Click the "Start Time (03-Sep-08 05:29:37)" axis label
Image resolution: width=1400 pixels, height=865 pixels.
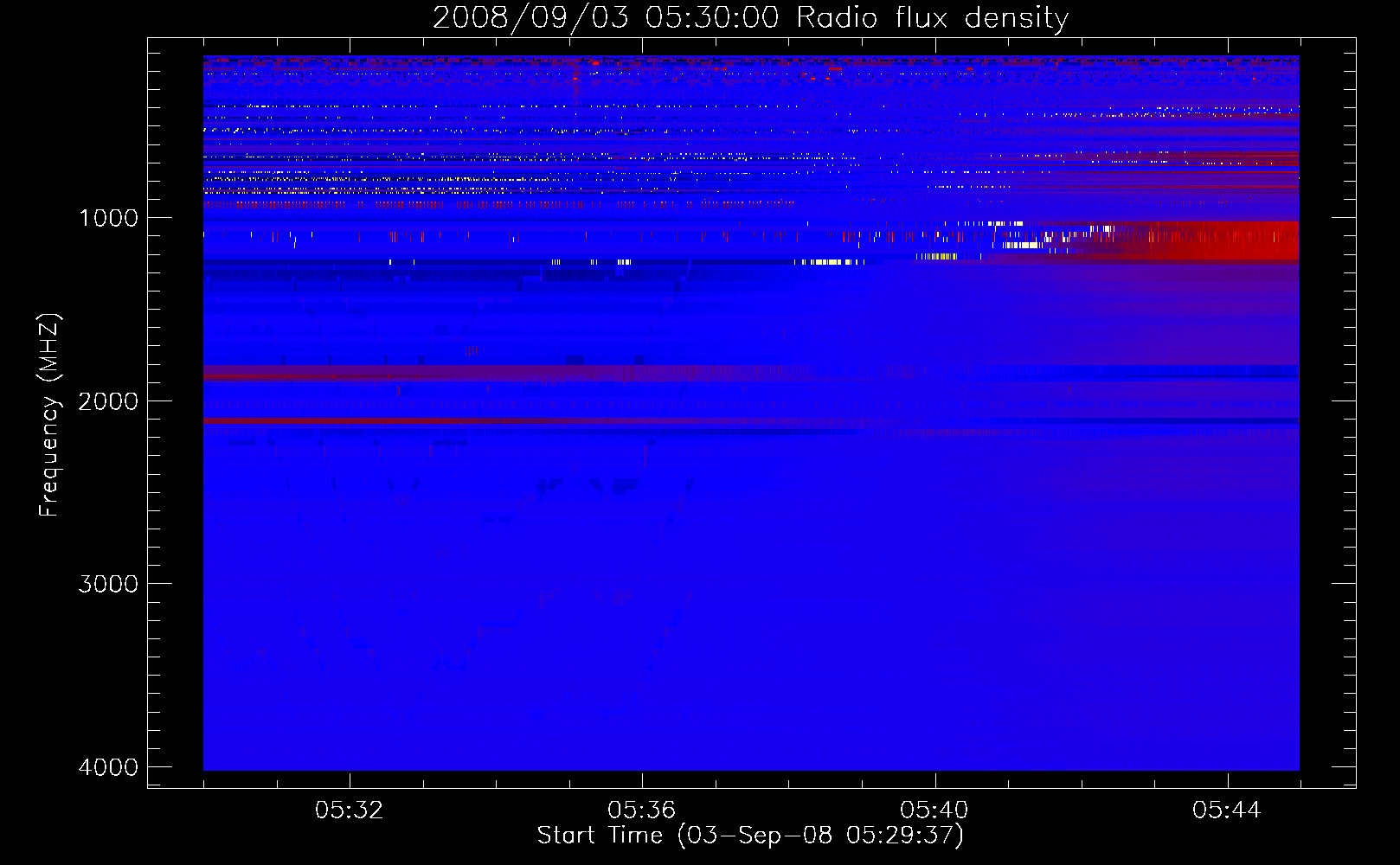(x=750, y=836)
